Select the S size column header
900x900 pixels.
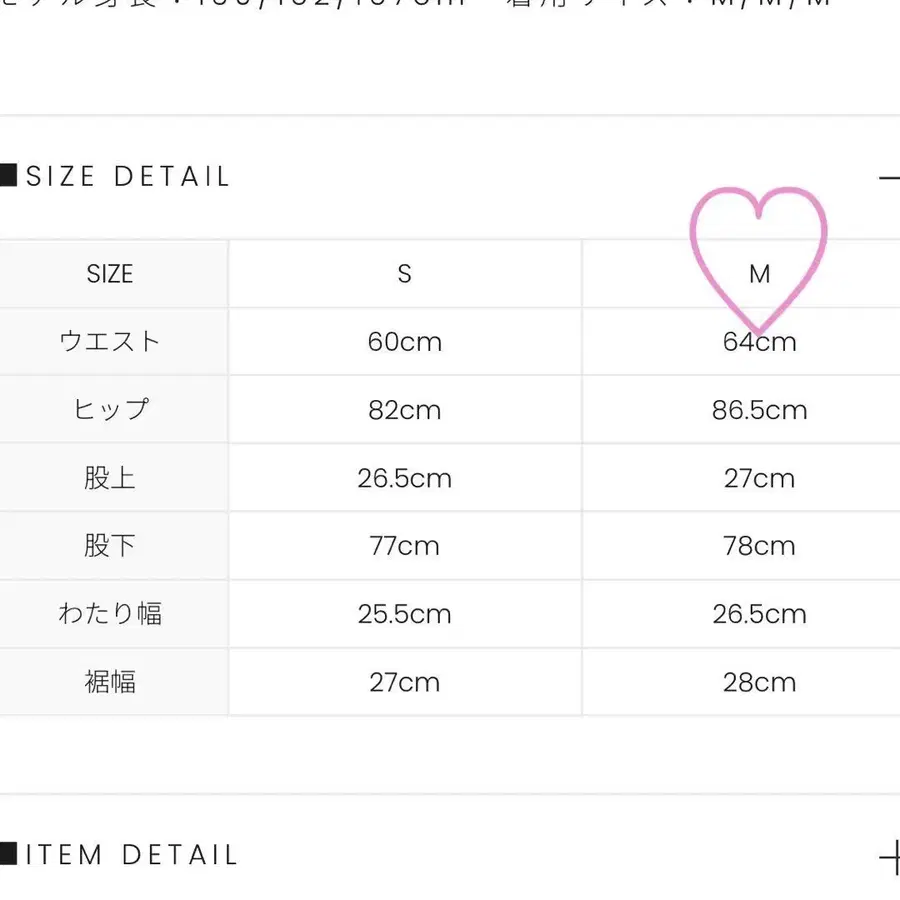404,274
